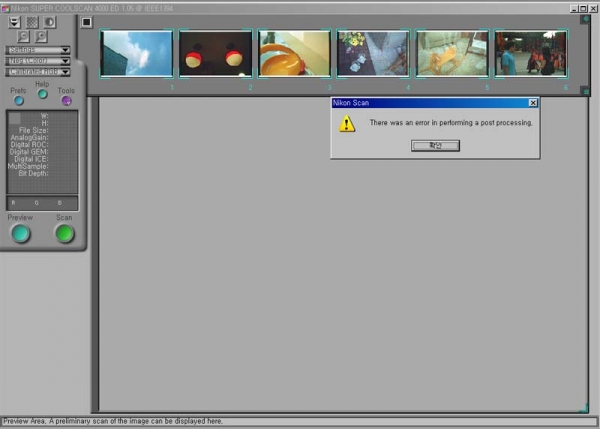Select thumbnail 3 with the orange object
Viewport: 600px width, 429px height.
294,53
